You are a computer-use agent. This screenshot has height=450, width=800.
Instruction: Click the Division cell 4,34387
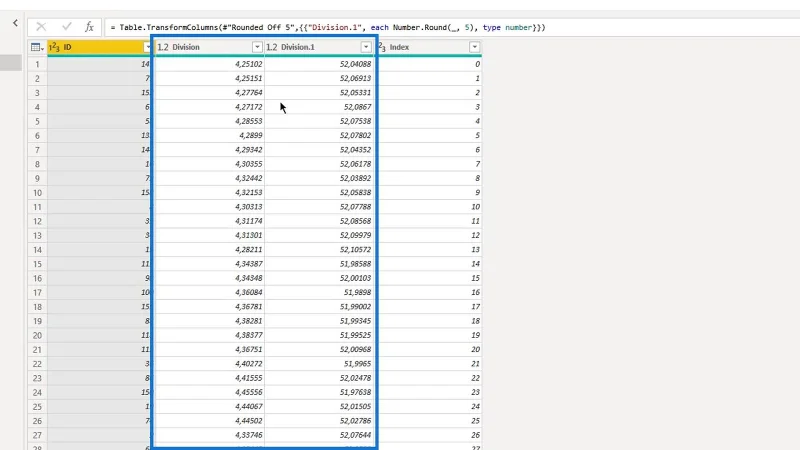click(x=209, y=264)
